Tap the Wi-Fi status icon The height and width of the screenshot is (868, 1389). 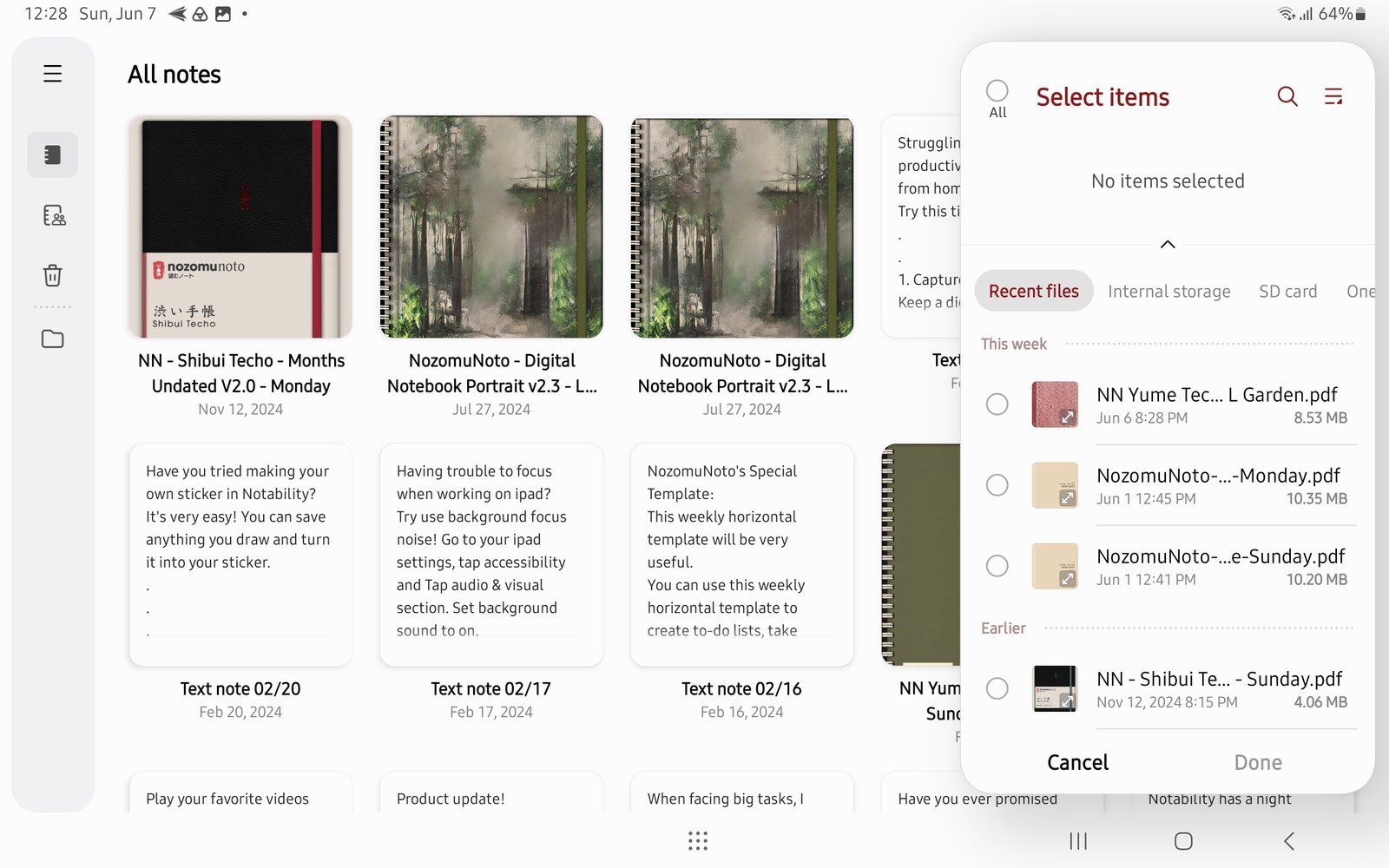(1287, 14)
